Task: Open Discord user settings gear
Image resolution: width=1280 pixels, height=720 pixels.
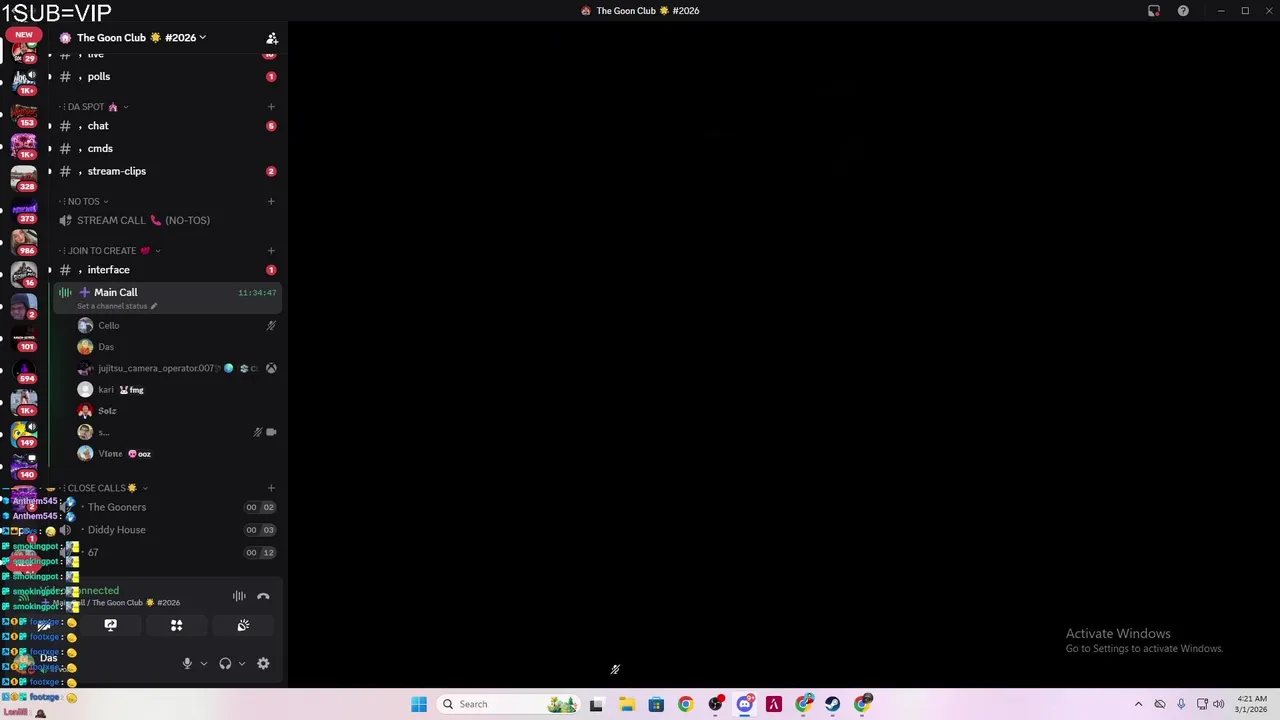Action: [x=263, y=663]
